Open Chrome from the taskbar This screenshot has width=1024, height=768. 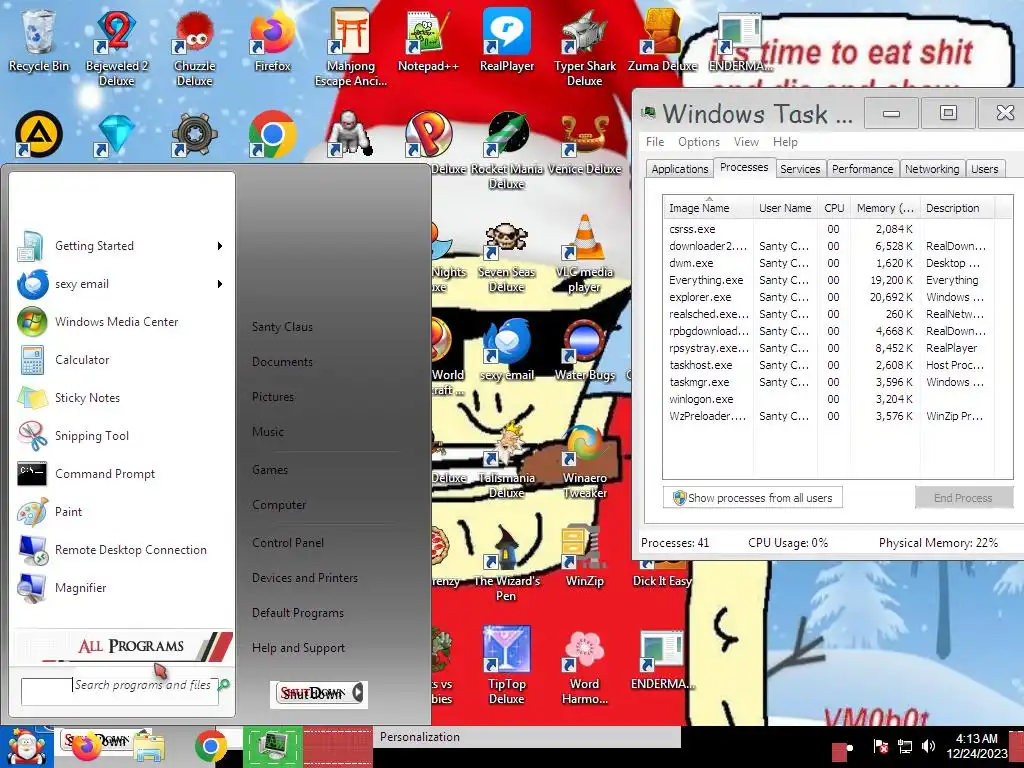[210, 746]
